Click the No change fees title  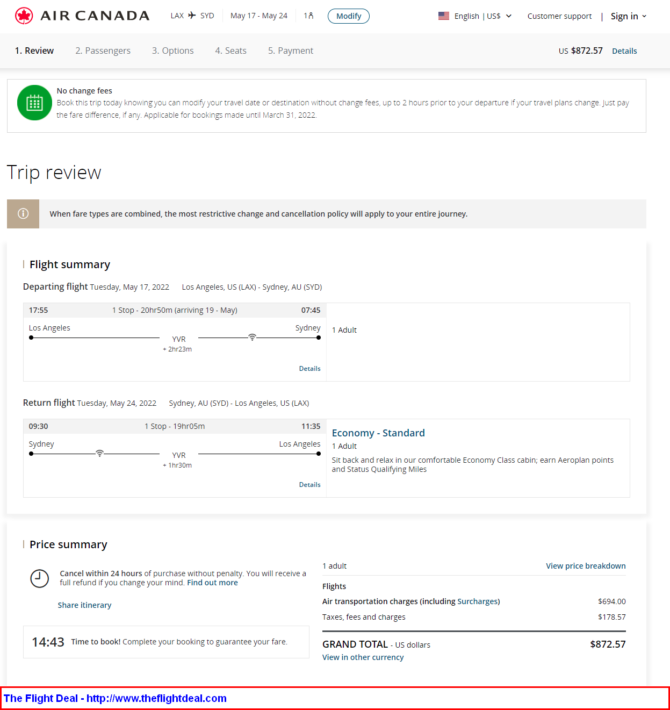(84, 91)
